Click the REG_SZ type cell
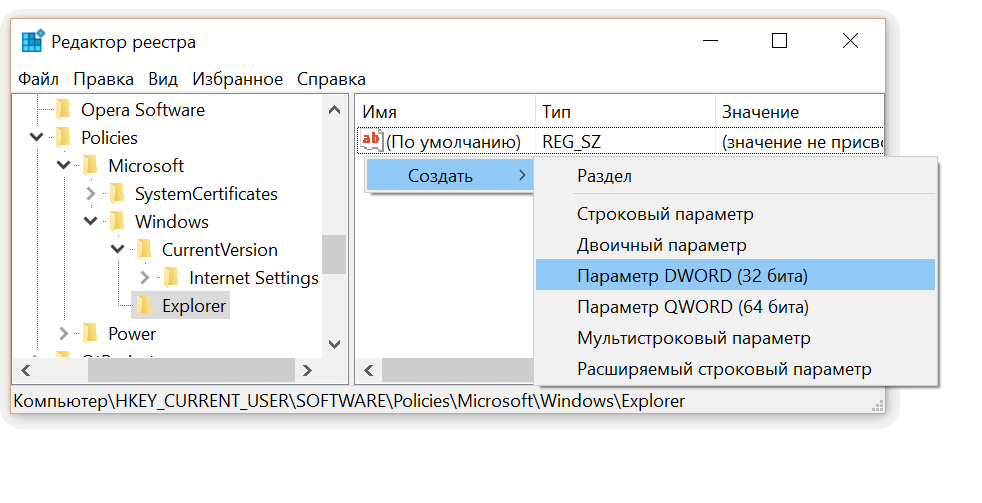This screenshot has height=503, width=982. pos(571,142)
